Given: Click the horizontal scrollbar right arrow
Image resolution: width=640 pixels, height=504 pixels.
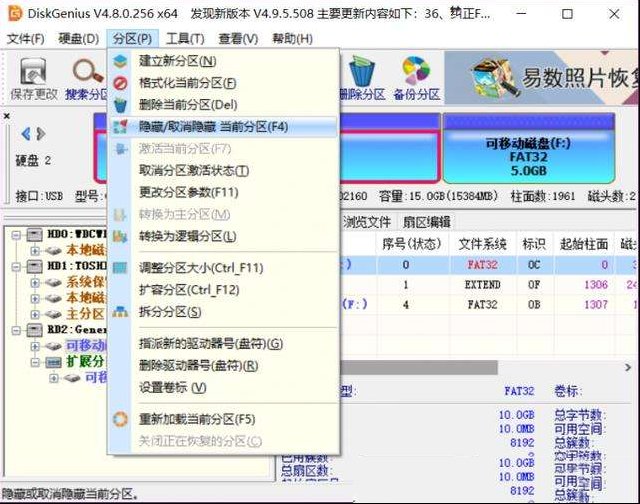Looking at the screenshot, I should tap(628, 367).
